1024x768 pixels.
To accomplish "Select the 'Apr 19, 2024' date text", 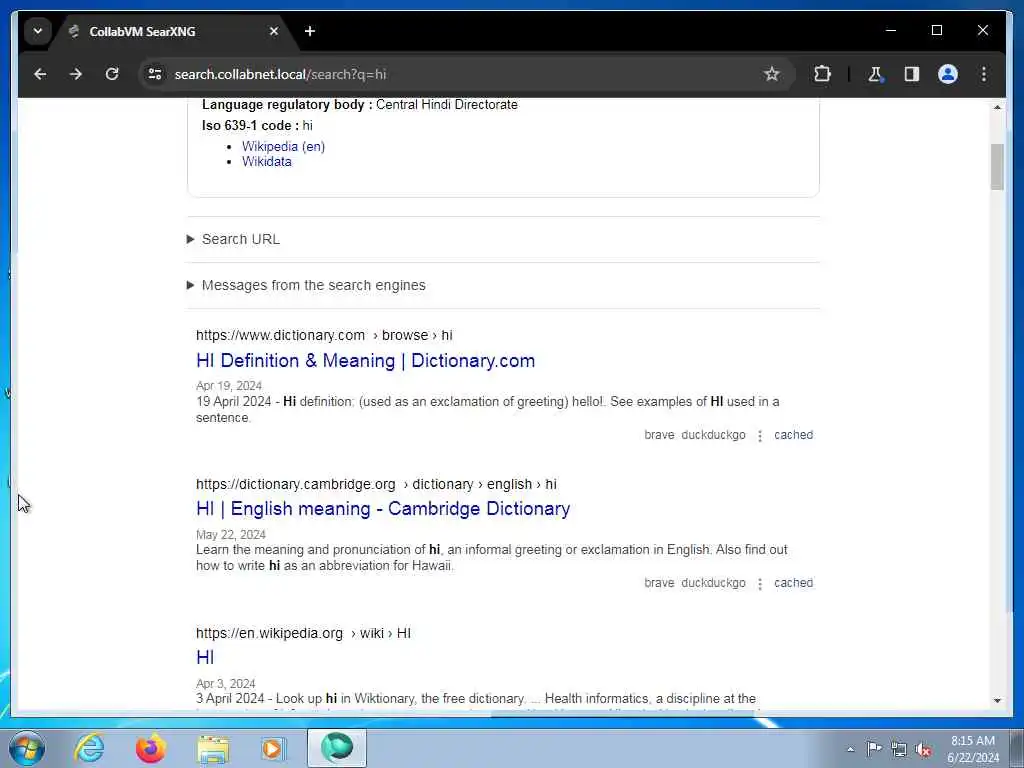I will (229, 386).
